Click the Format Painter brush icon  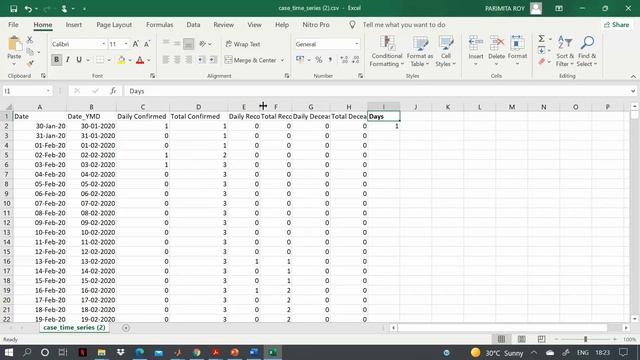point(30,63)
